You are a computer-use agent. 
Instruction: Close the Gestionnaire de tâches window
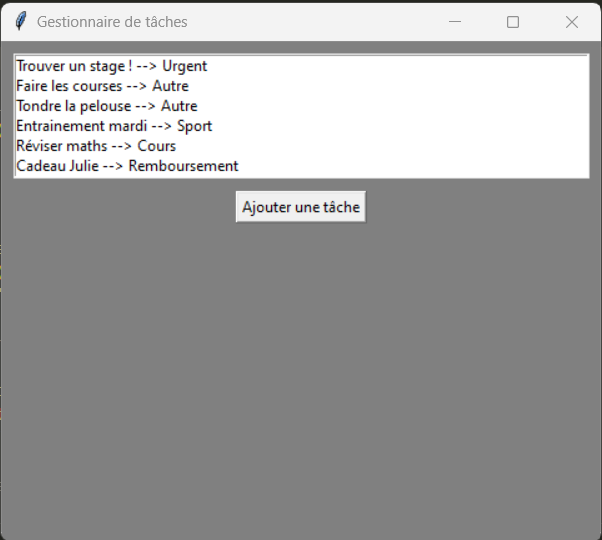pyautogui.click(x=572, y=22)
